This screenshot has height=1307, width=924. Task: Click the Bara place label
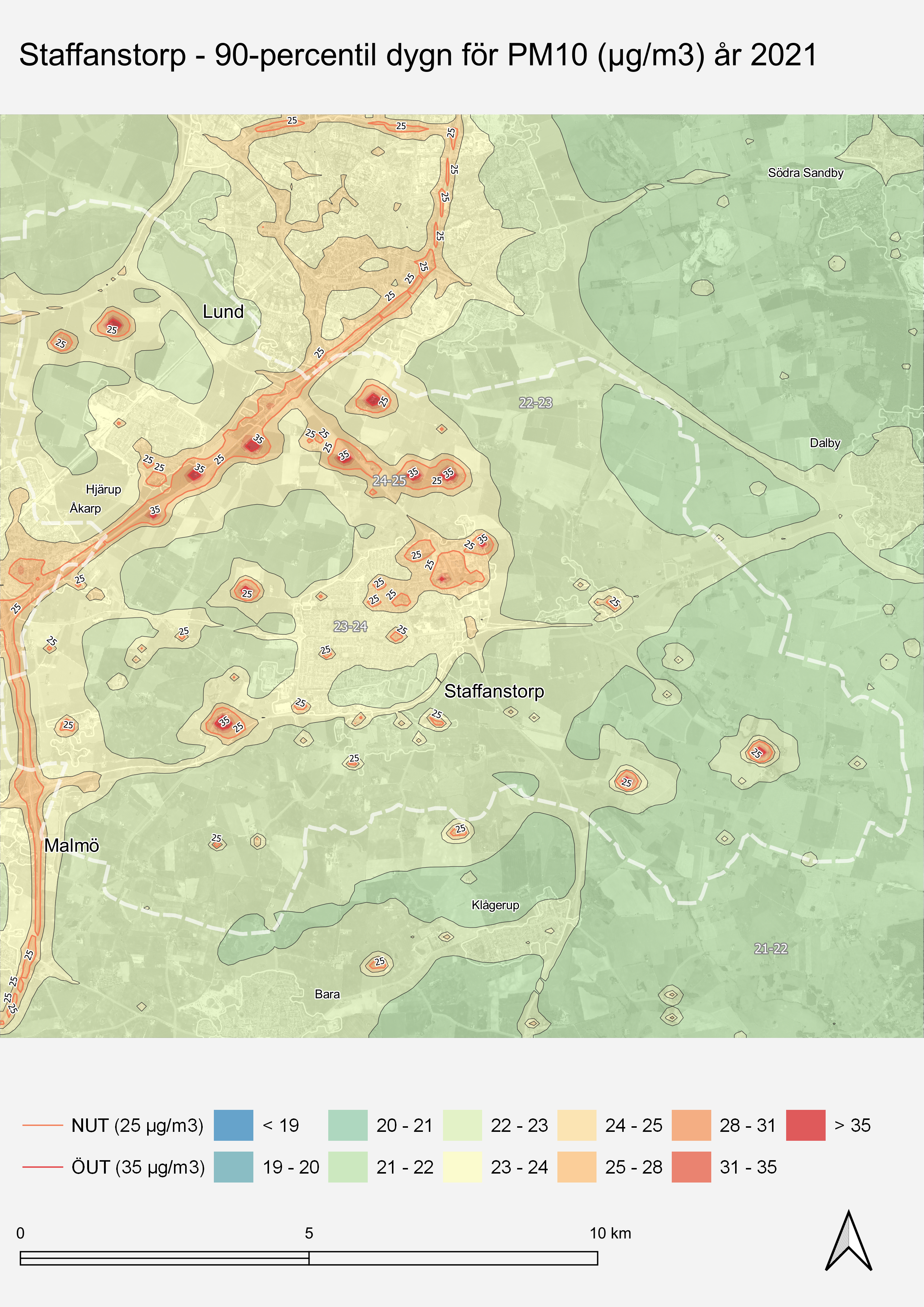click(x=327, y=994)
